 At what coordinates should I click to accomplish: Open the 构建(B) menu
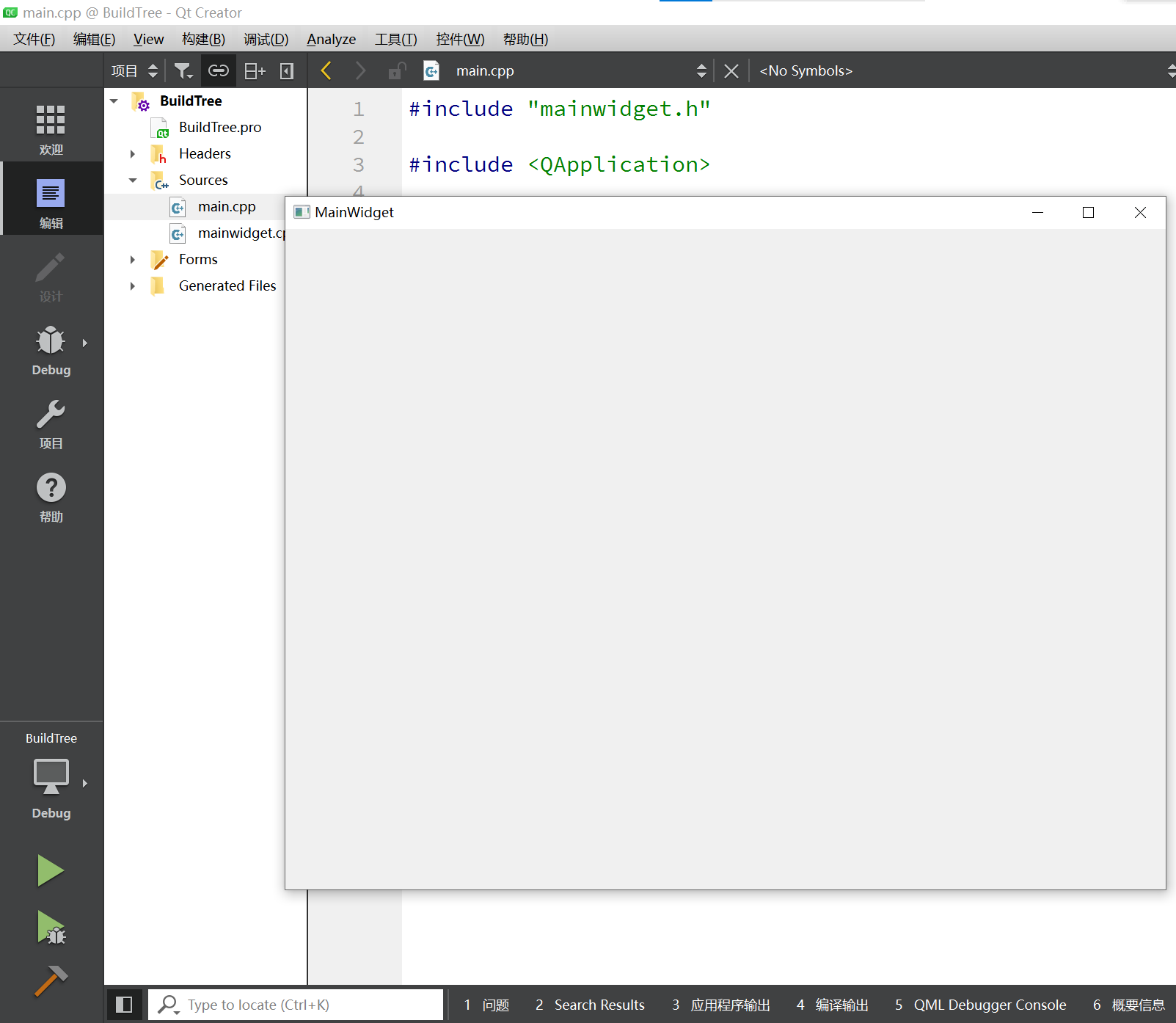click(x=204, y=39)
